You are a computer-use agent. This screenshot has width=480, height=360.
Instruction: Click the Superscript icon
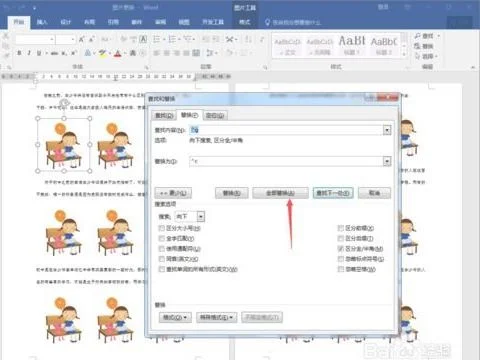[74, 53]
